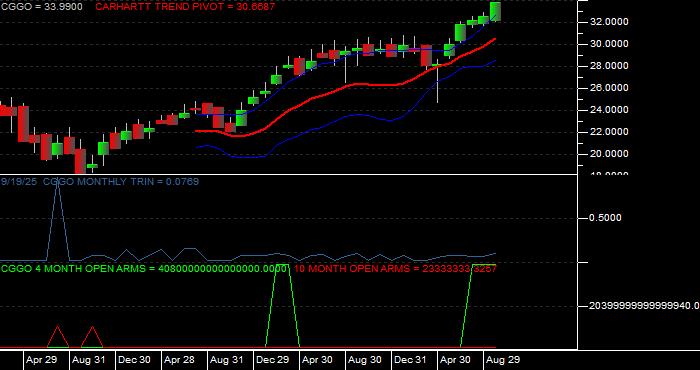Click the Aug 30 date label
Screen dimensions: 700x370
pyautogui.click(x=365, y=360)
